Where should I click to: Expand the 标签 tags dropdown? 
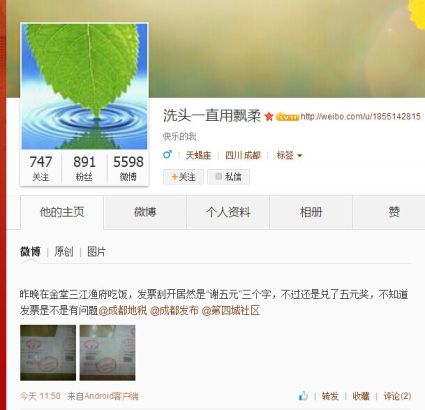[x=289, y=155]
